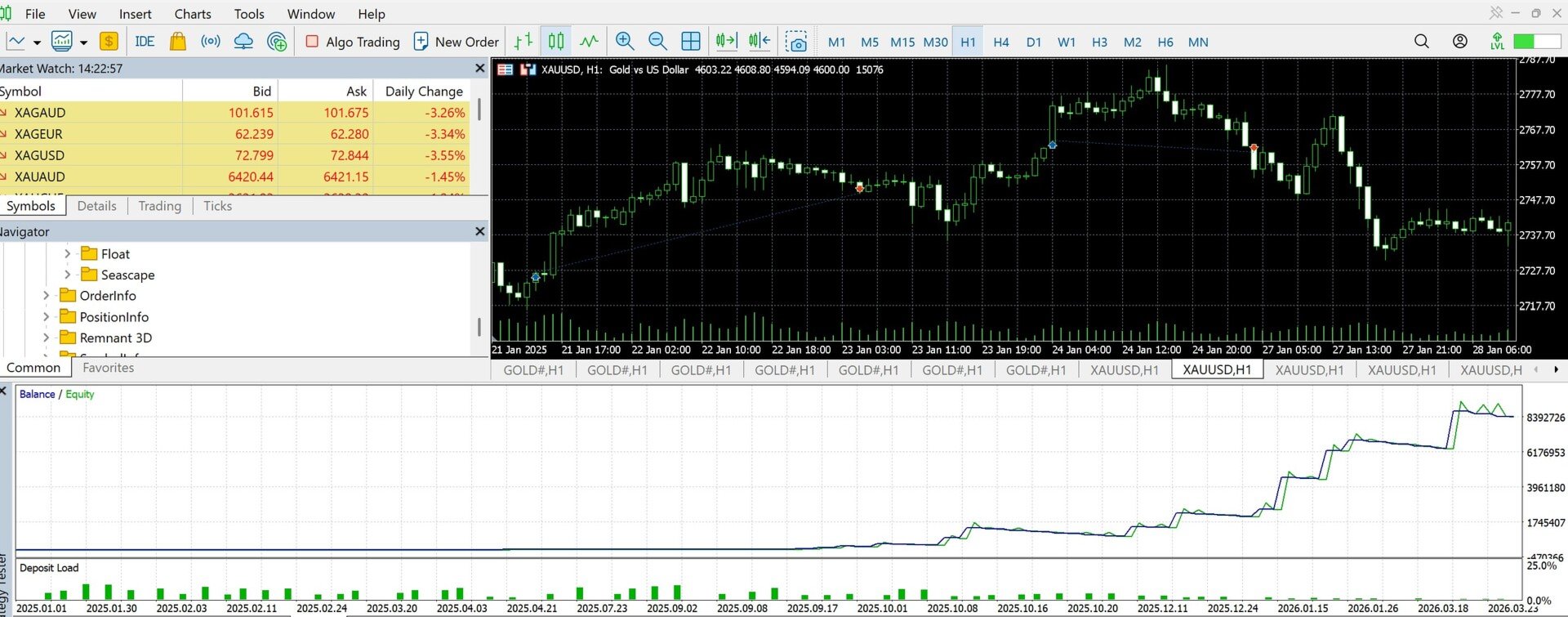Expand the Seascape folder in Navigator

68,275
